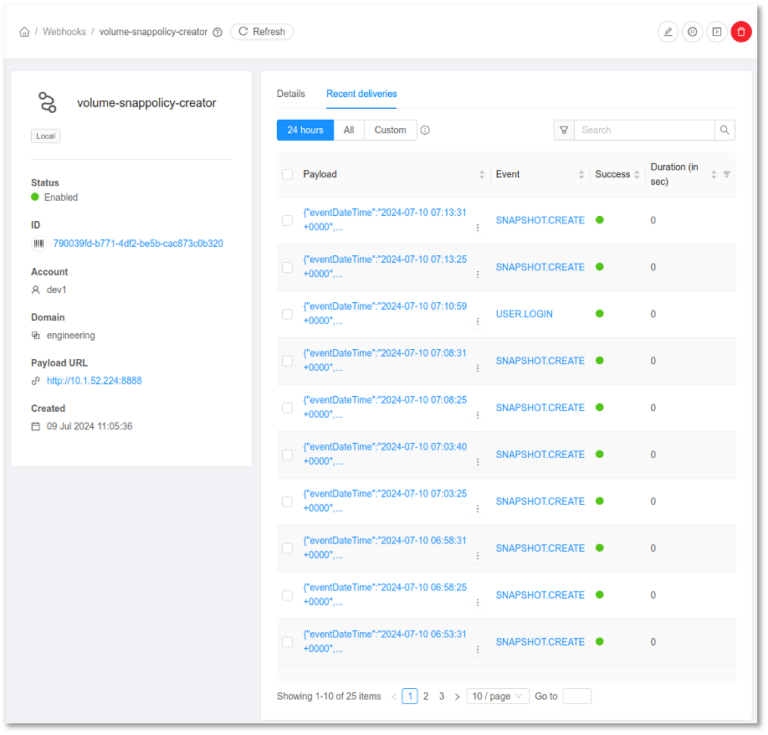Check the 06:58:31 delivery row
The image size is (768, 735).
[x=288, y=549]
